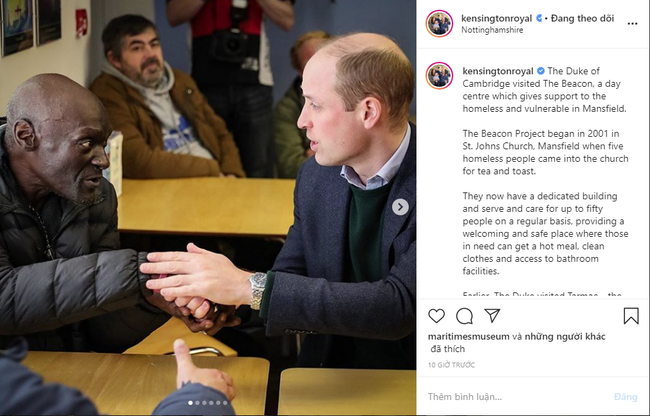Screen dimensions: 650x416
Task: Share the post with the paper plane icon
Action: [x=492, y=315]
